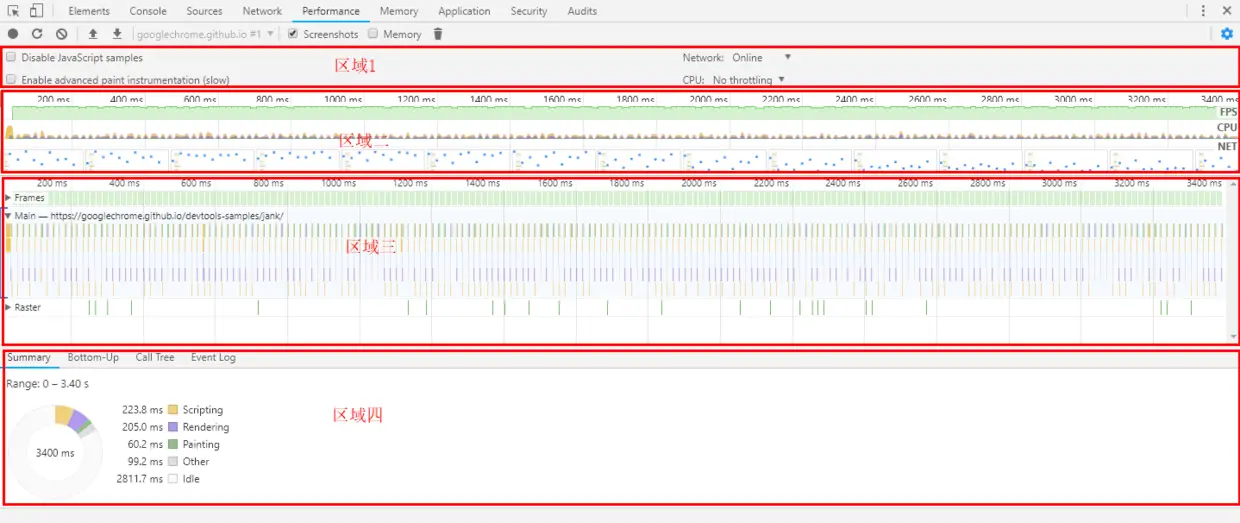Click the Rendering purple color swatch
The image size is (1240, 523).
[173, 427]
